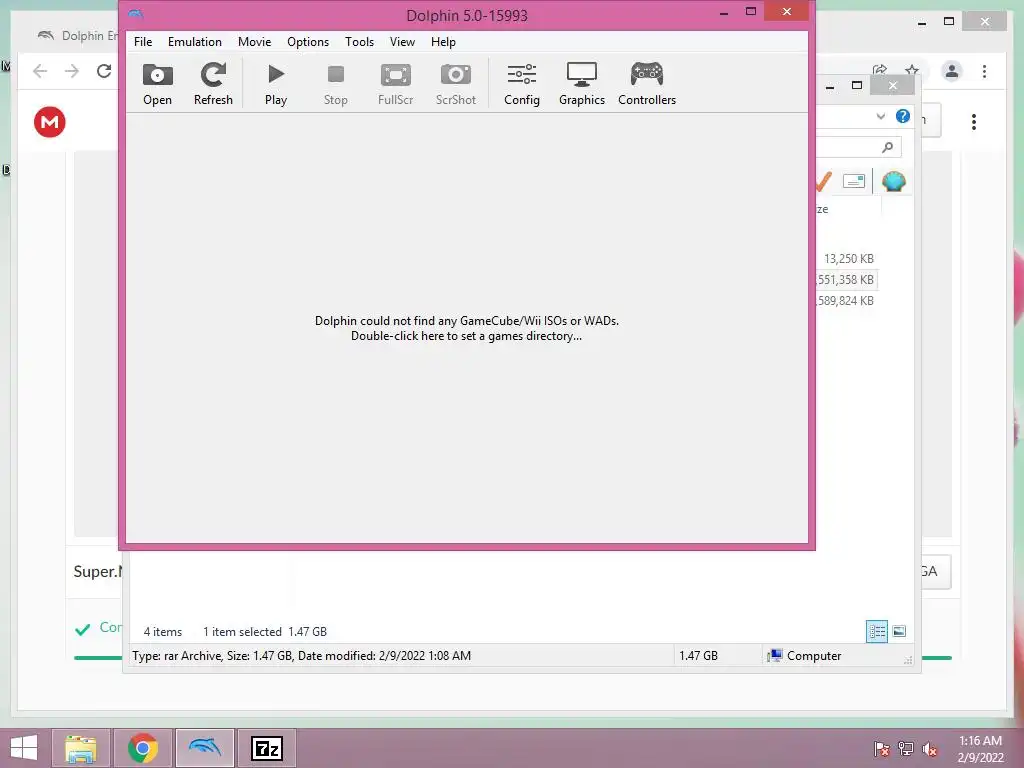Click the search magnifier in Explorer
1024x768 pixels.
[887, 147]
